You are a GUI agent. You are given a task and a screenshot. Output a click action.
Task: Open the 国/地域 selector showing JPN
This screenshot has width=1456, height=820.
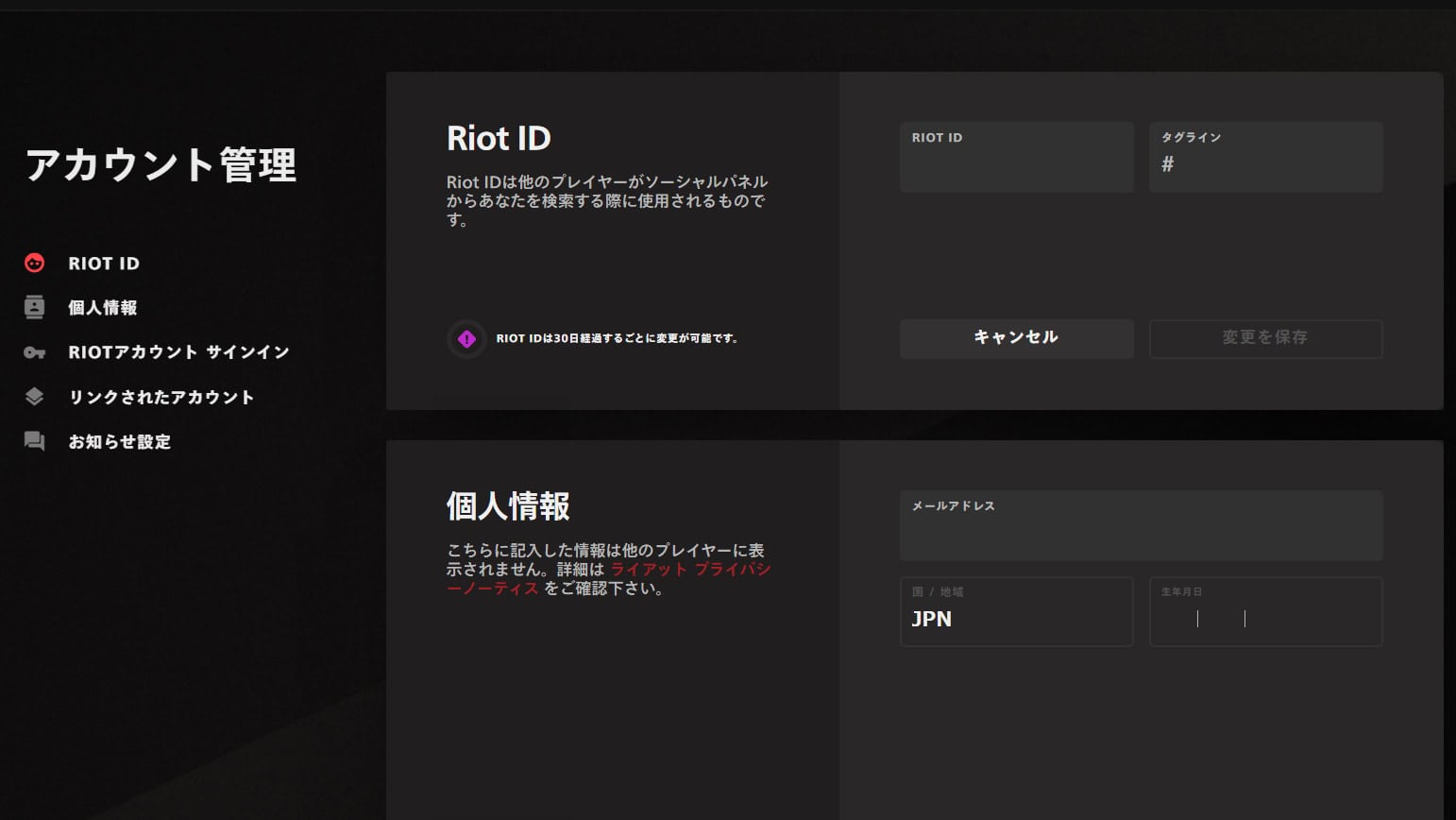tap(1016, 611)
